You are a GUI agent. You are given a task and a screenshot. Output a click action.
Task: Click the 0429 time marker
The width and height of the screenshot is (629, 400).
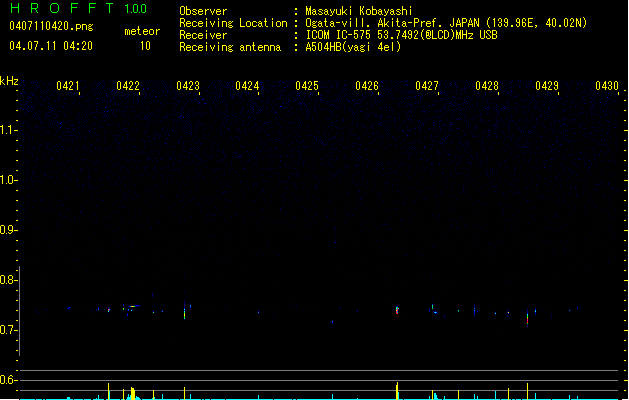coord(547,86)
